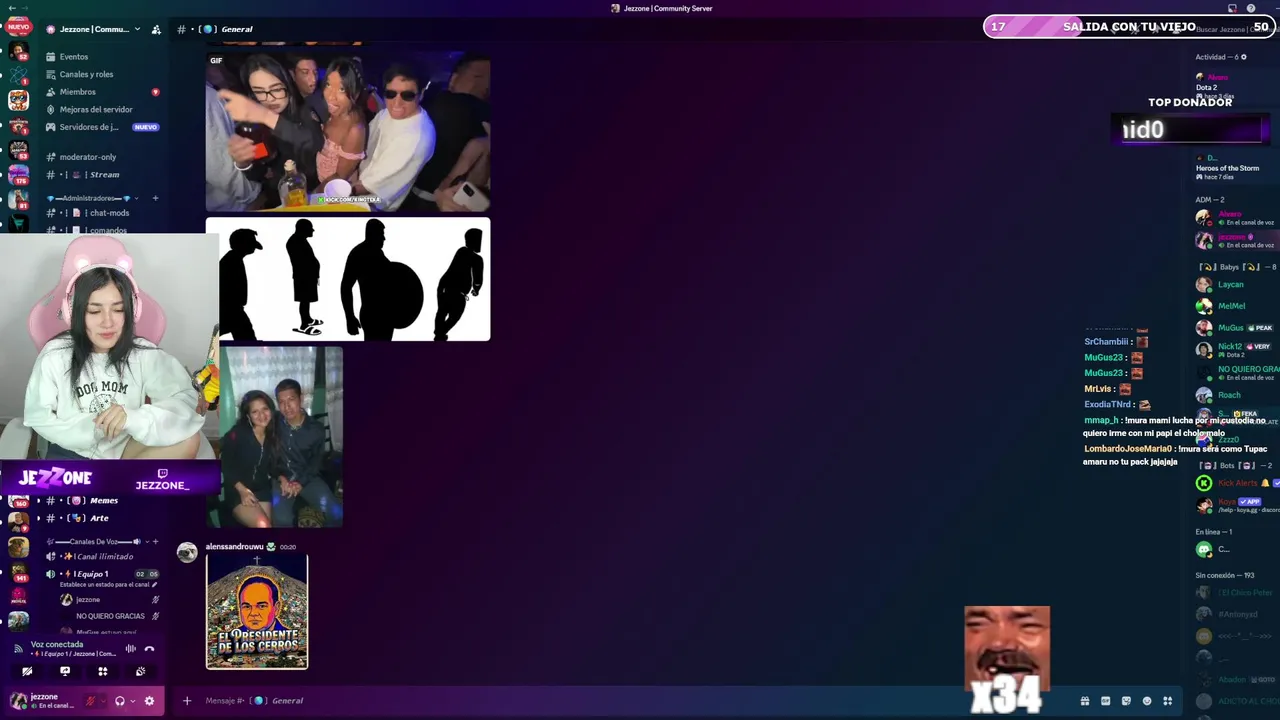This screenshot has width=1280, height=720.
Task: Toggle headphone deafen
Action: (x=119, y=701)
